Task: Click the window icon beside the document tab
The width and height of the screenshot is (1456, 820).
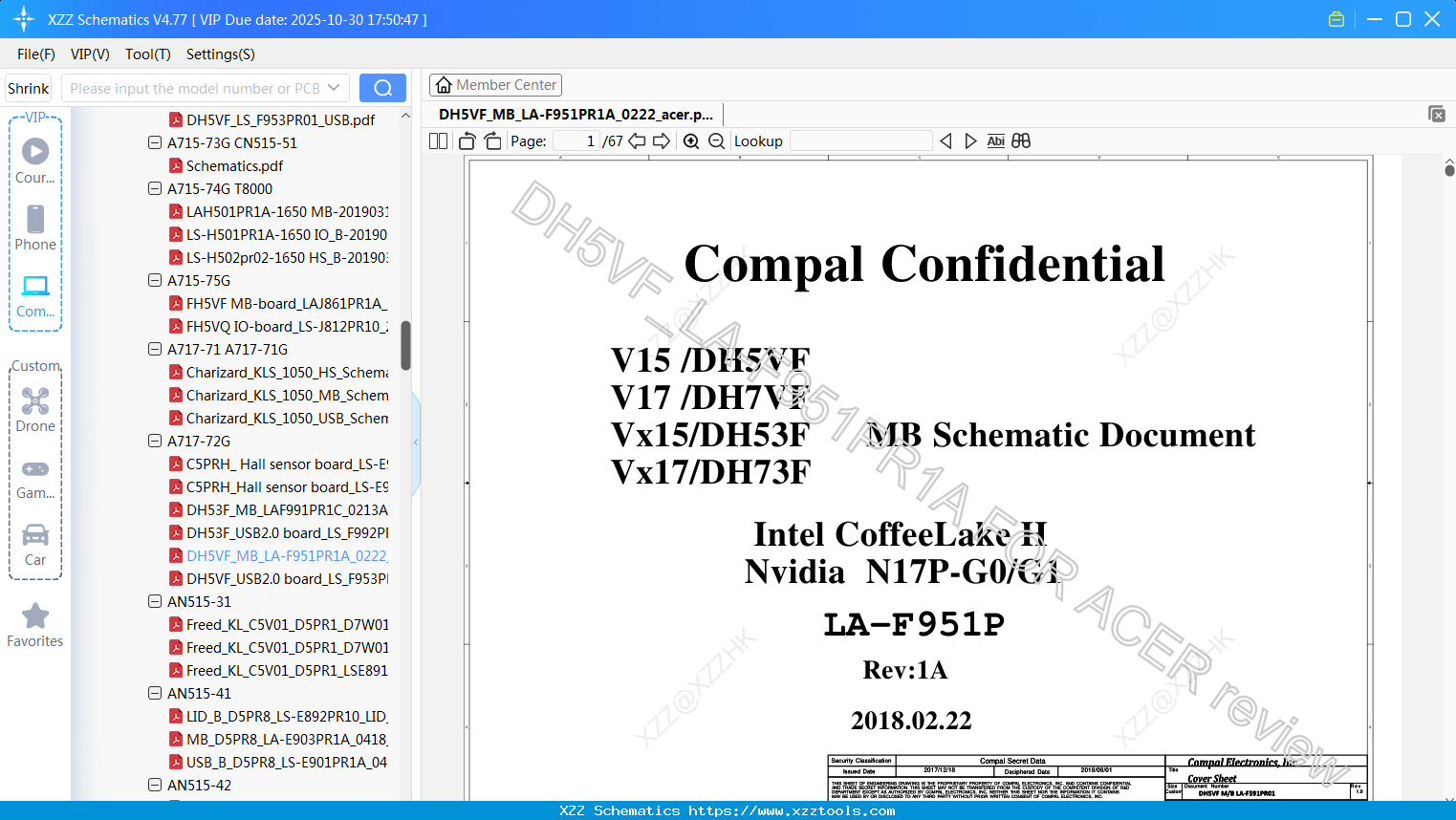Action: click(1437, 114)
